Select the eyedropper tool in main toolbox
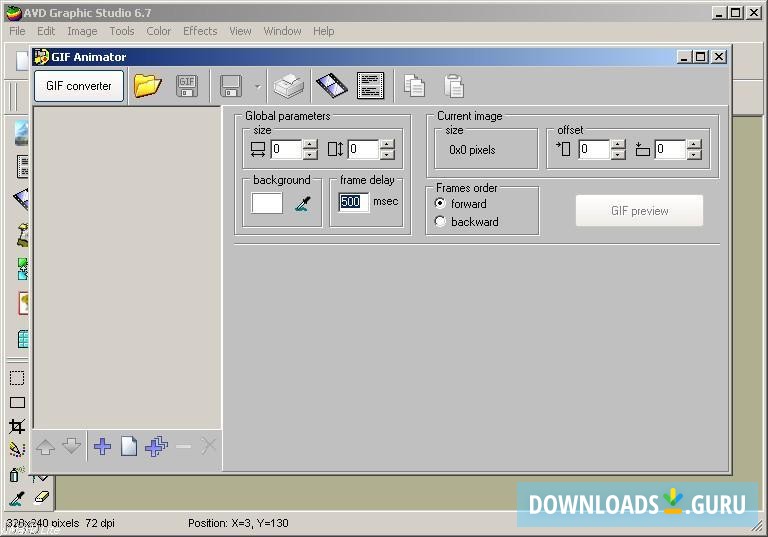This screenshot has width=768, height=537. [17, 499]
